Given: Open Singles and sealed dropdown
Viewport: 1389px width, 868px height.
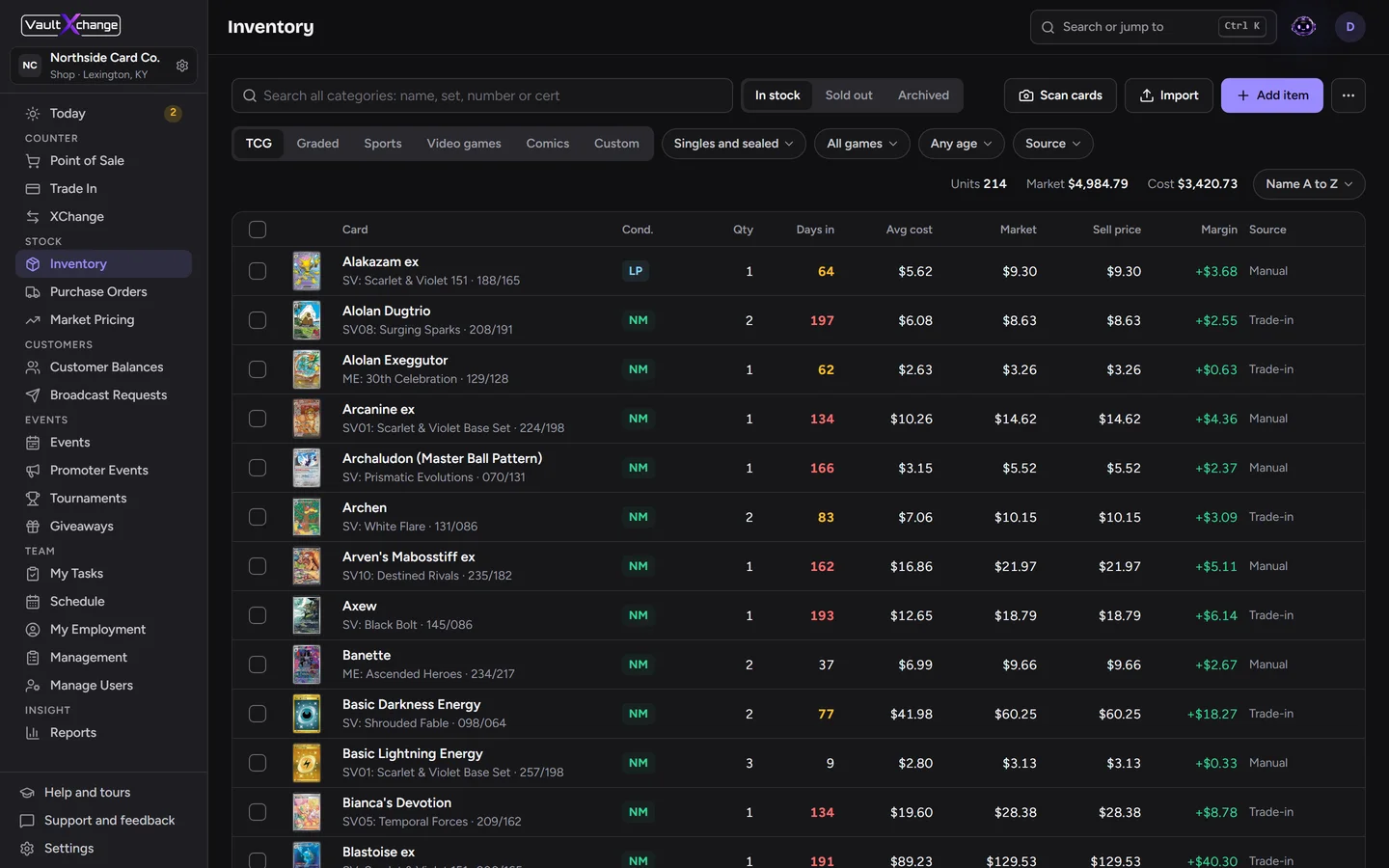Looking at the screenshot, I should point(734,144).
